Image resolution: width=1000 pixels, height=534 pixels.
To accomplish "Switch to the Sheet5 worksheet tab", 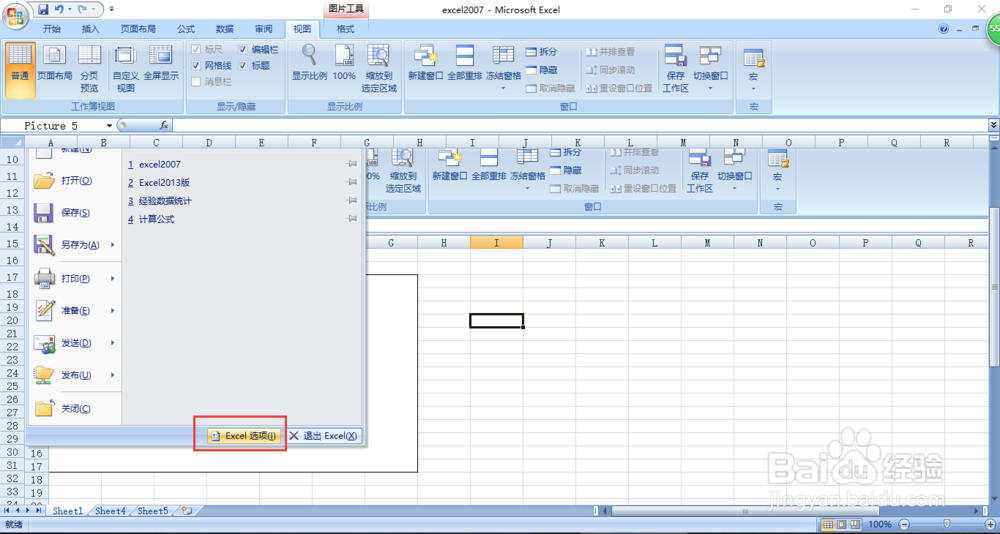I will pos(153,511).
